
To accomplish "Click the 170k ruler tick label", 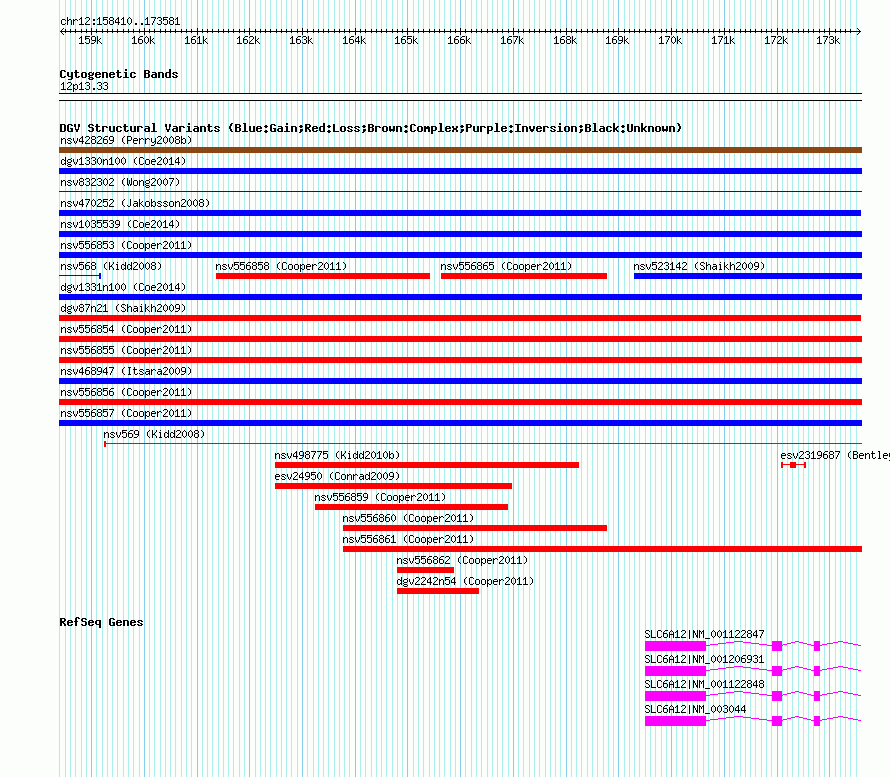I will [x=670, y=40].
